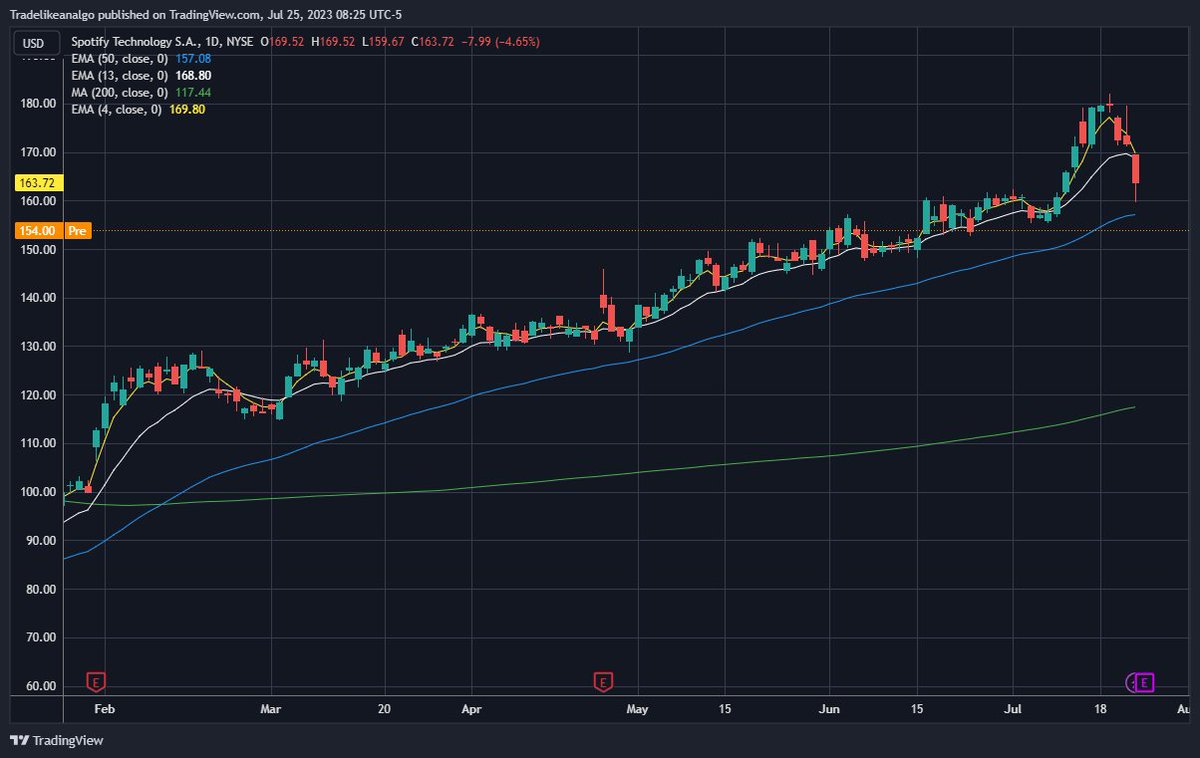This screenshot has width=1200, height=758.
Task: Click the EMA 13 value 168.80
Action: 193,76
